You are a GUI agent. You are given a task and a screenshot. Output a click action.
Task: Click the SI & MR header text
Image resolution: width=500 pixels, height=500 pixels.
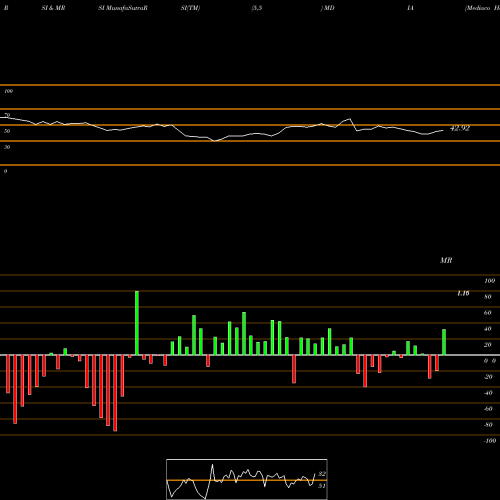click(x=53, y=8)
